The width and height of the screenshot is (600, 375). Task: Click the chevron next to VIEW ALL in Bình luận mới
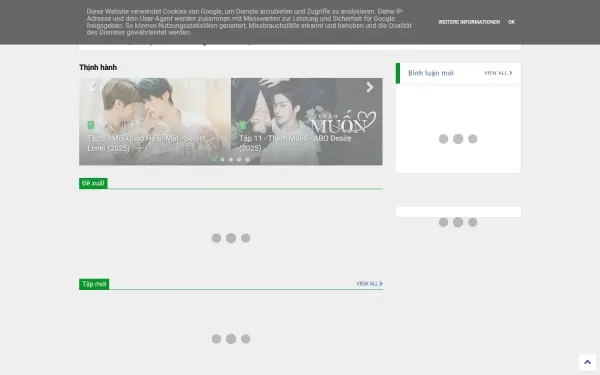click(510, 73)
